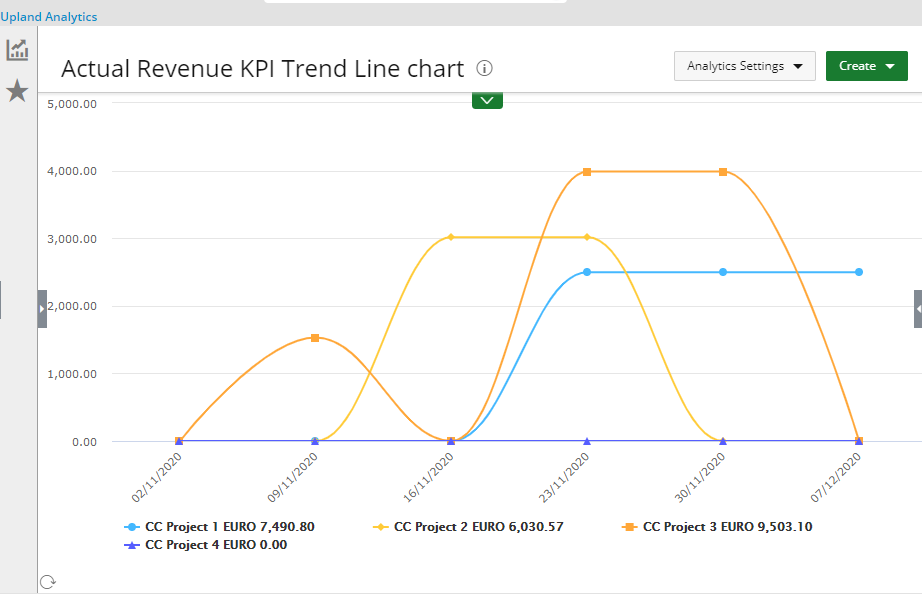922x594 pixels.
Task: Expand the green chevron panel above chart
Action: pyautogui.click(x=487, y=100)
